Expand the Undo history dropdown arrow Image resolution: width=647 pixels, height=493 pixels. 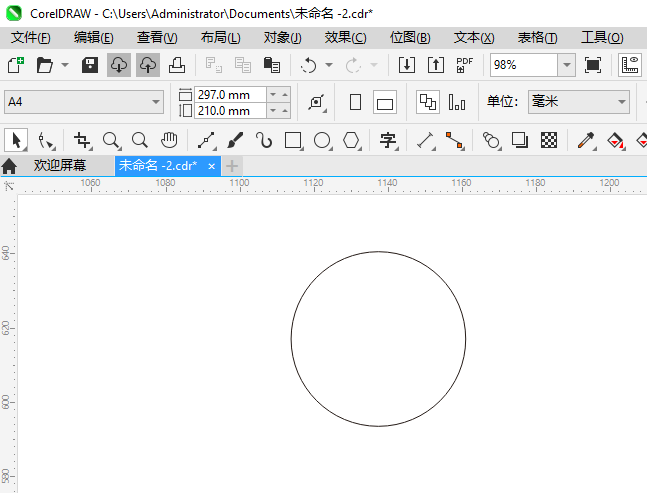click(329, 65)
